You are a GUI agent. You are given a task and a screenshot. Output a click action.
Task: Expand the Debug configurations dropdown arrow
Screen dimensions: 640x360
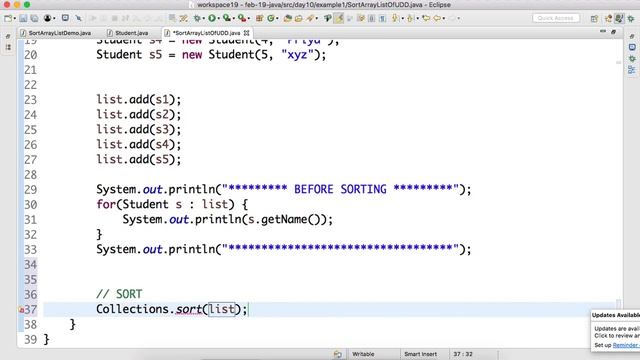tap(204, 18)
